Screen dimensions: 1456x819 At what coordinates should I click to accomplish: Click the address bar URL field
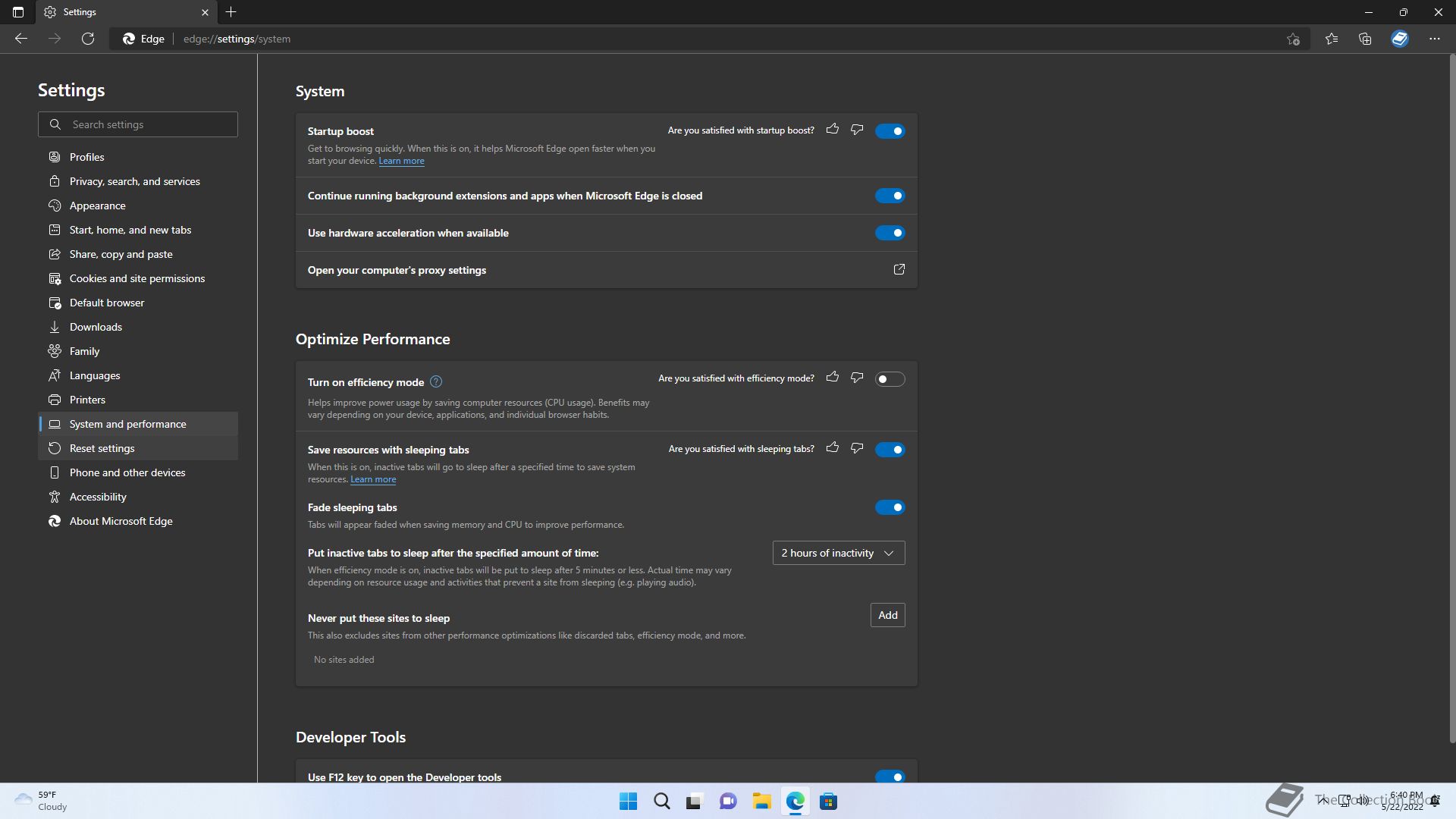click(709, 39)
